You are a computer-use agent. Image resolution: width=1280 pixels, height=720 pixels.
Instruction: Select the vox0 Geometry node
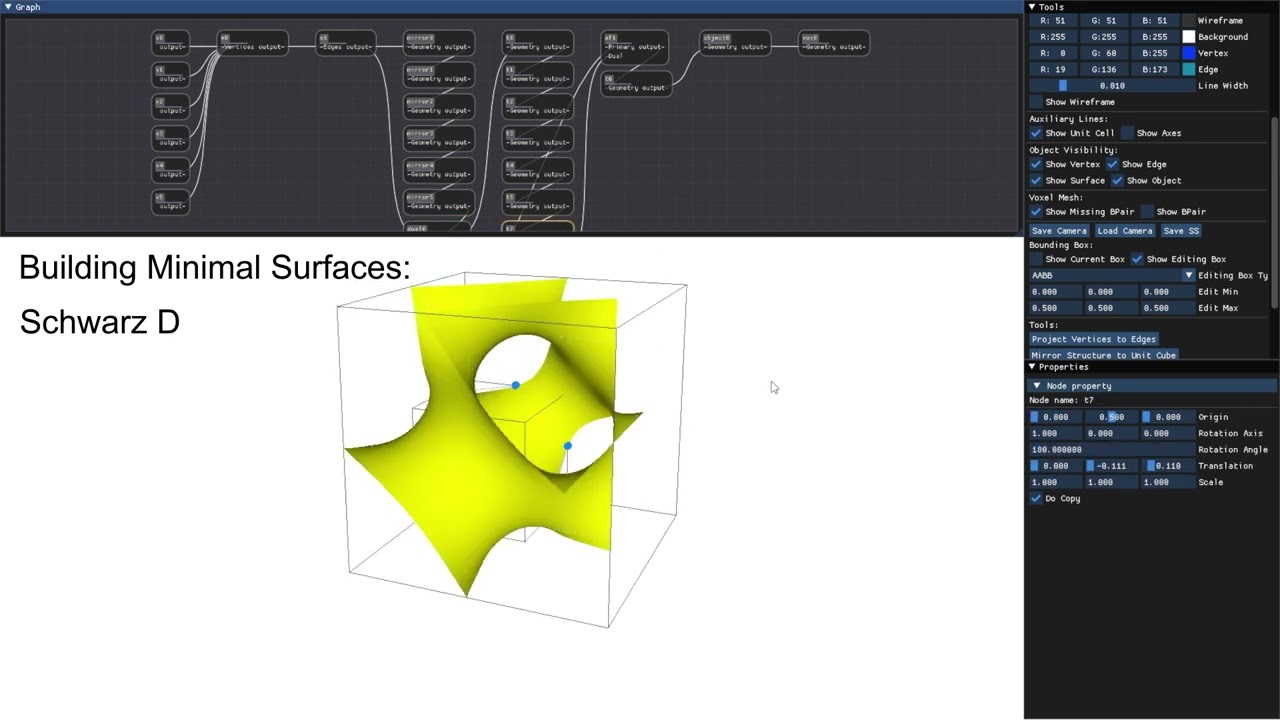[x=834, y=43]
